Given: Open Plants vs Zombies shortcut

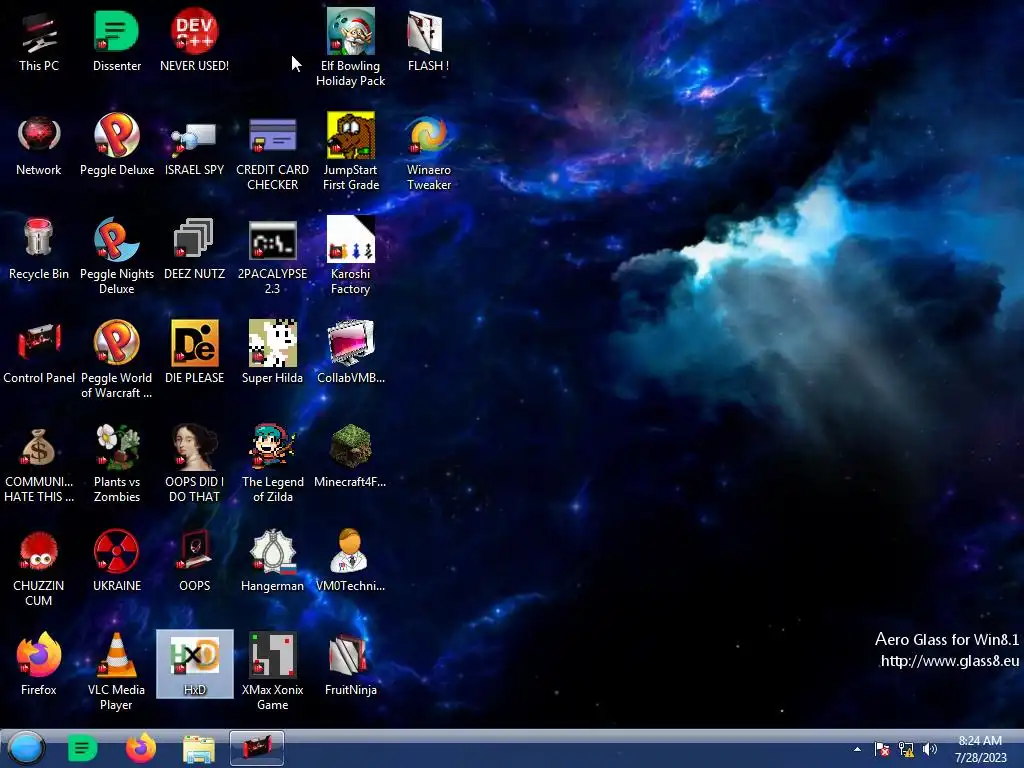Looking at the screenshot, I should coord(117,464).
